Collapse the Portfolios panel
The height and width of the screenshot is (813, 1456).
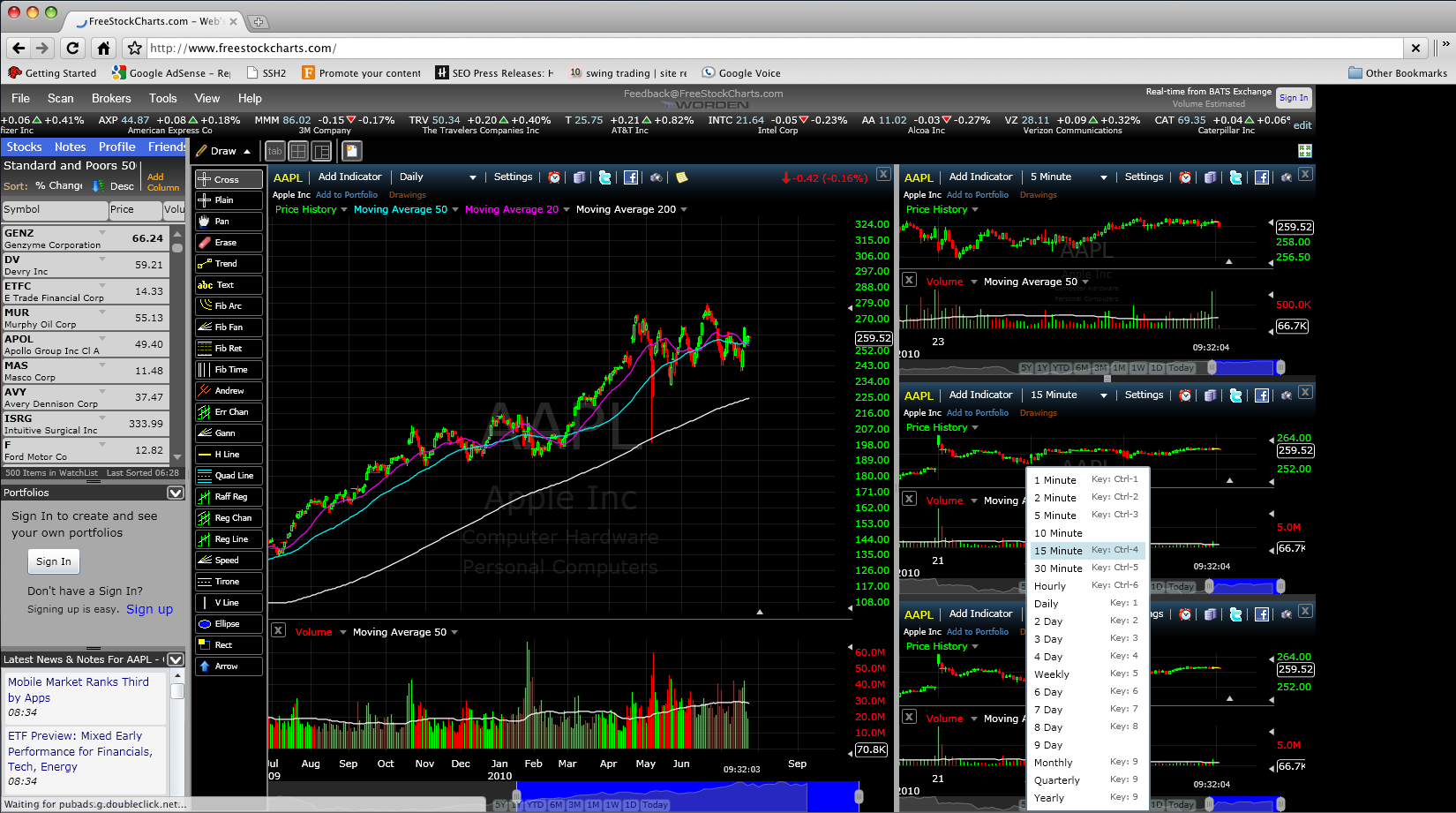click(x=176, y=493)
